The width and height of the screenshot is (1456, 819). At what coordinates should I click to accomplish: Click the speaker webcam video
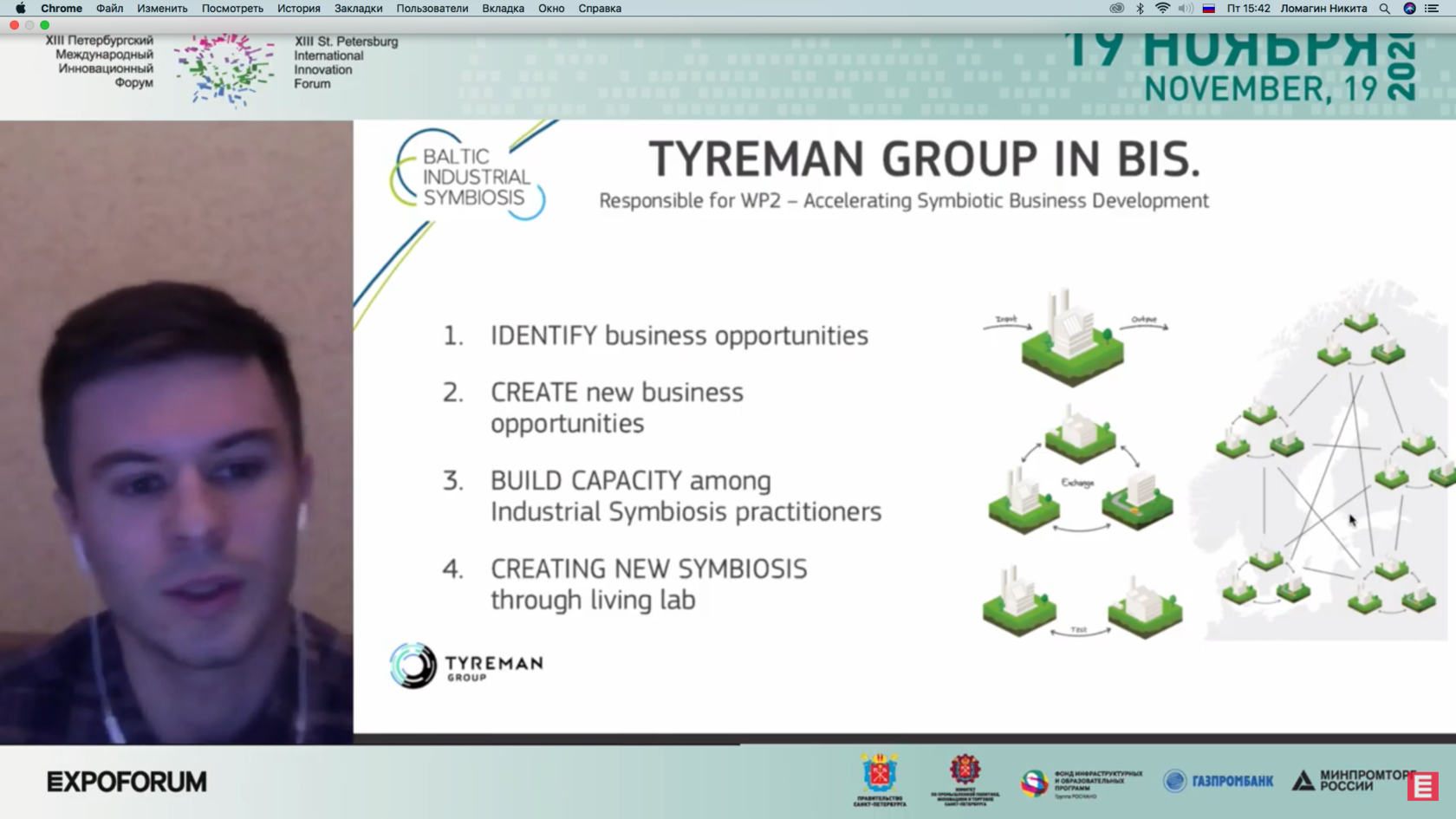177,432
